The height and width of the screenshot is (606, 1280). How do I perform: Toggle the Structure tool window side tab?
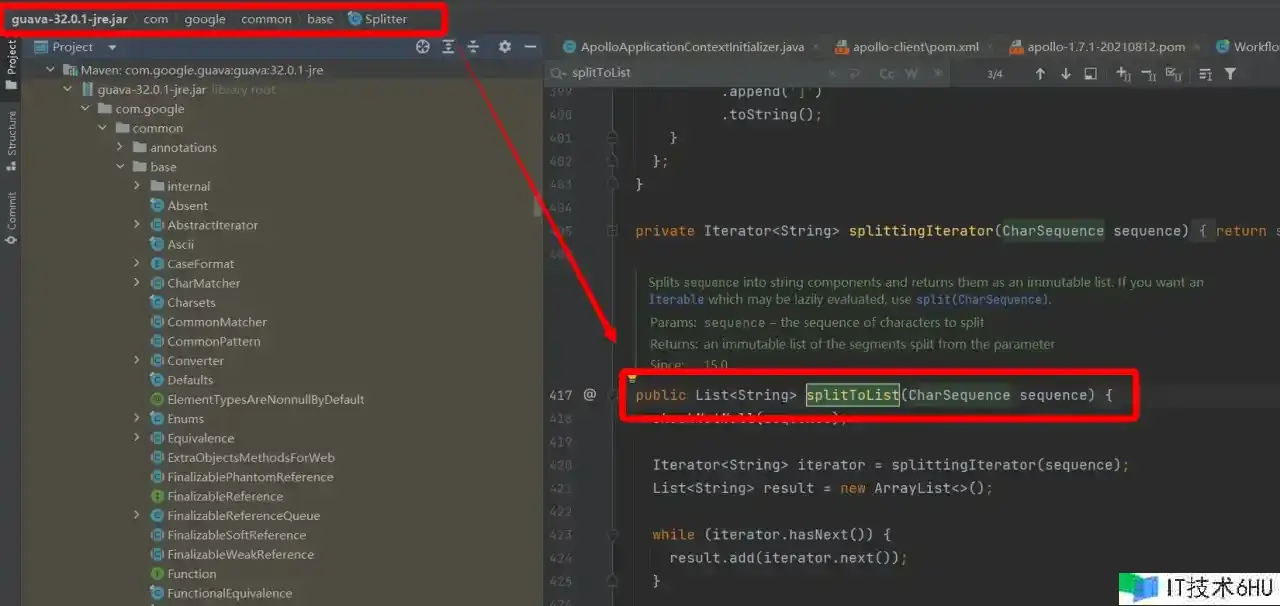(x=11, y=140)
